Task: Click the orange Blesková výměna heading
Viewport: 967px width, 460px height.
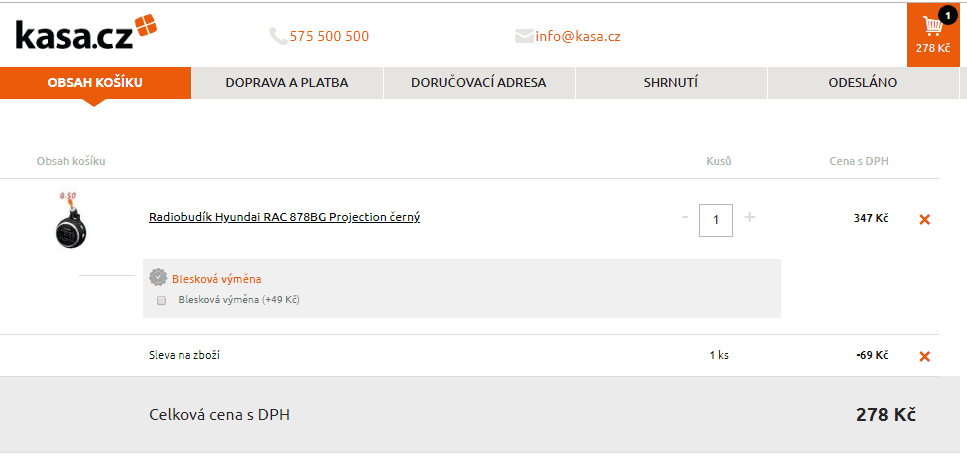Action: (x=216, y=279)
